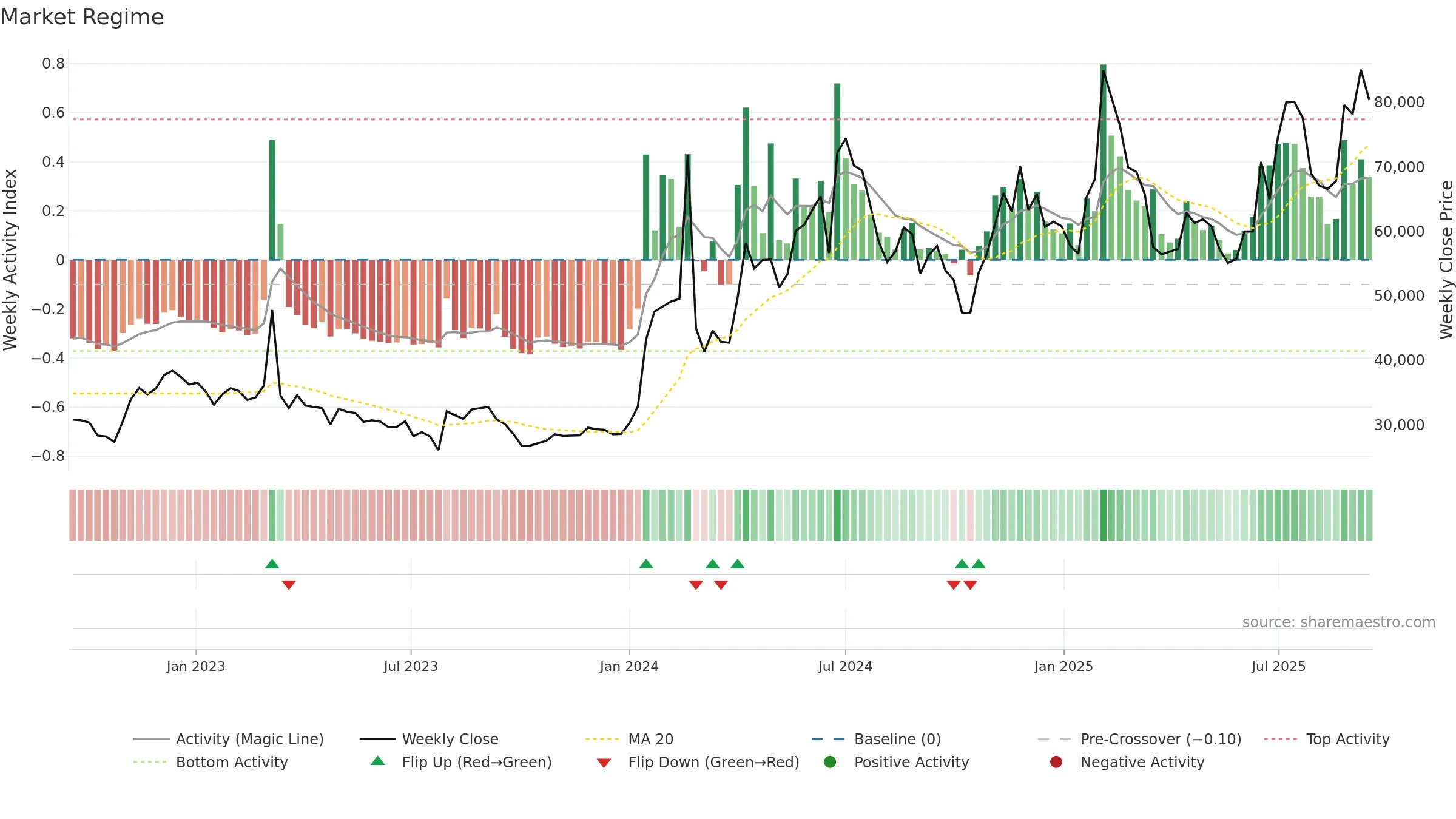1456x819 pixels.
Task: Click the source: sharemaestro.com label
Action: (1339, 622)
